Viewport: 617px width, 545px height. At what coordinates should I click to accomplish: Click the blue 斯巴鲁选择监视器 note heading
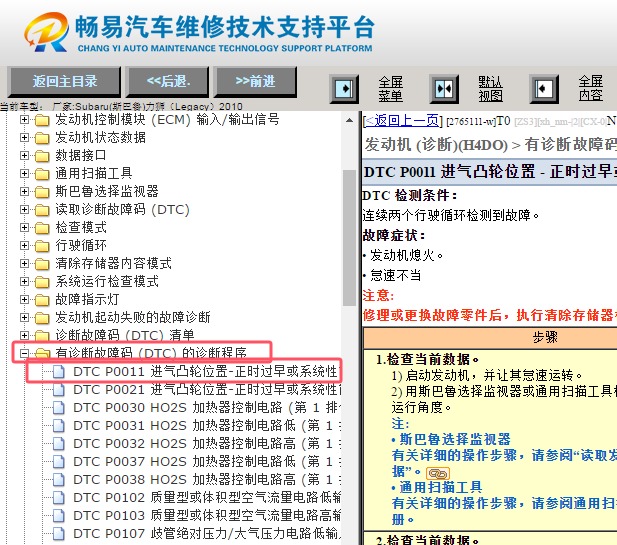455,439
